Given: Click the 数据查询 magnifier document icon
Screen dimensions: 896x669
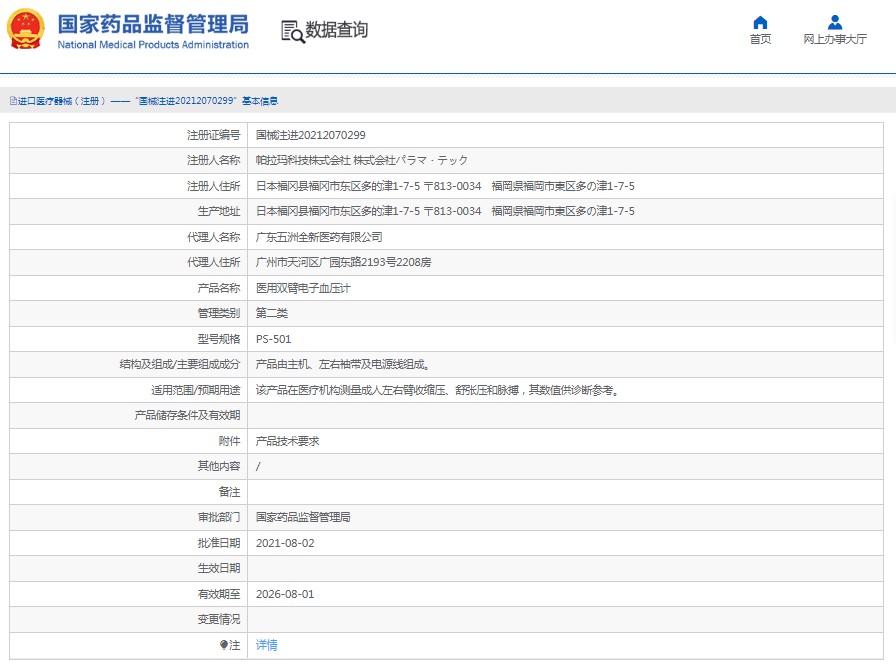Looking at the screenshot, I should point(292,31).
